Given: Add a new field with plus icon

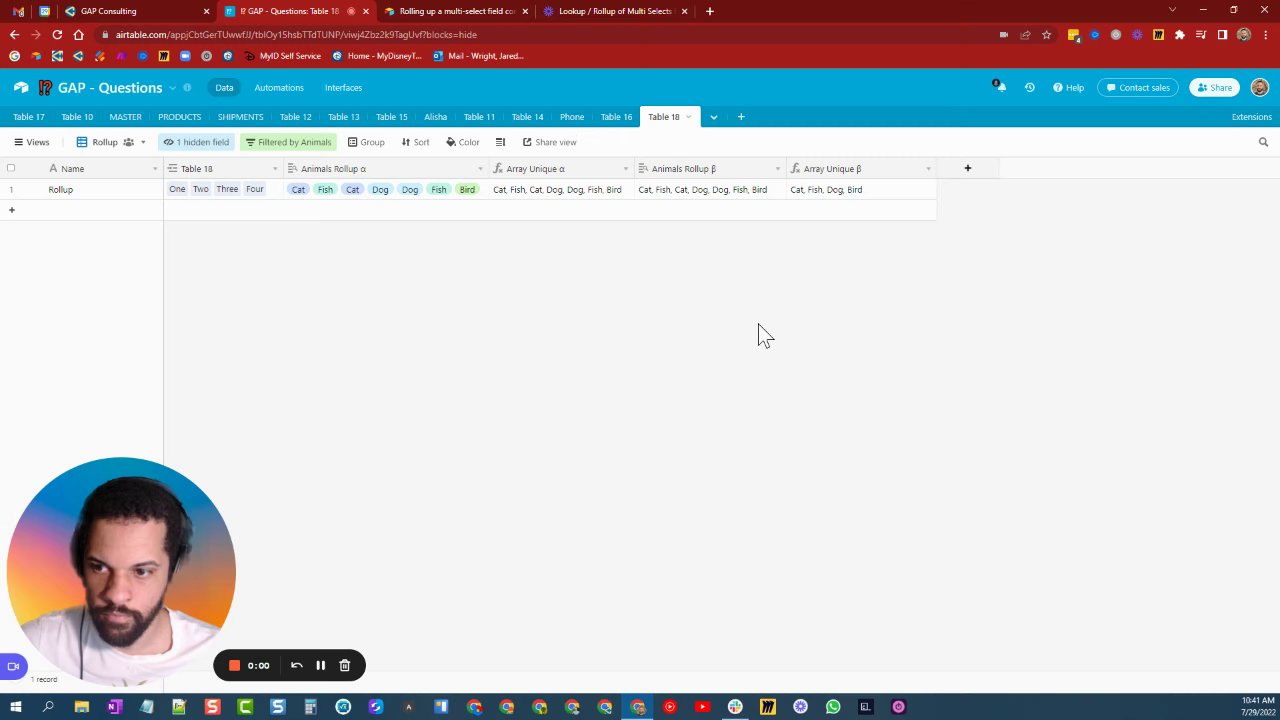Looking at the screenshot, I should point(967,168).
